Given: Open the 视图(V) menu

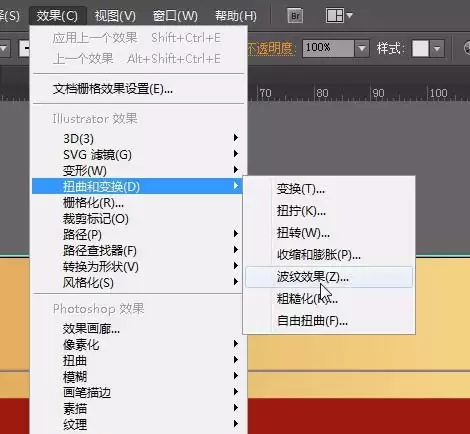Looking at the screenshot, I should coord(115,16).
